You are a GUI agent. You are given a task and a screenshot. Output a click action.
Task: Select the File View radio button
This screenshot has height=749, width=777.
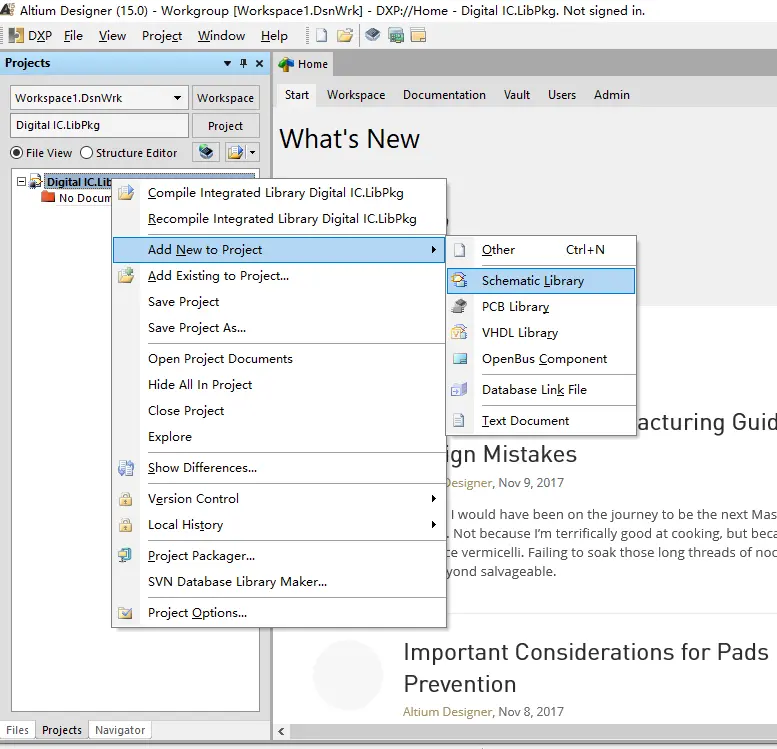(17, 153)
